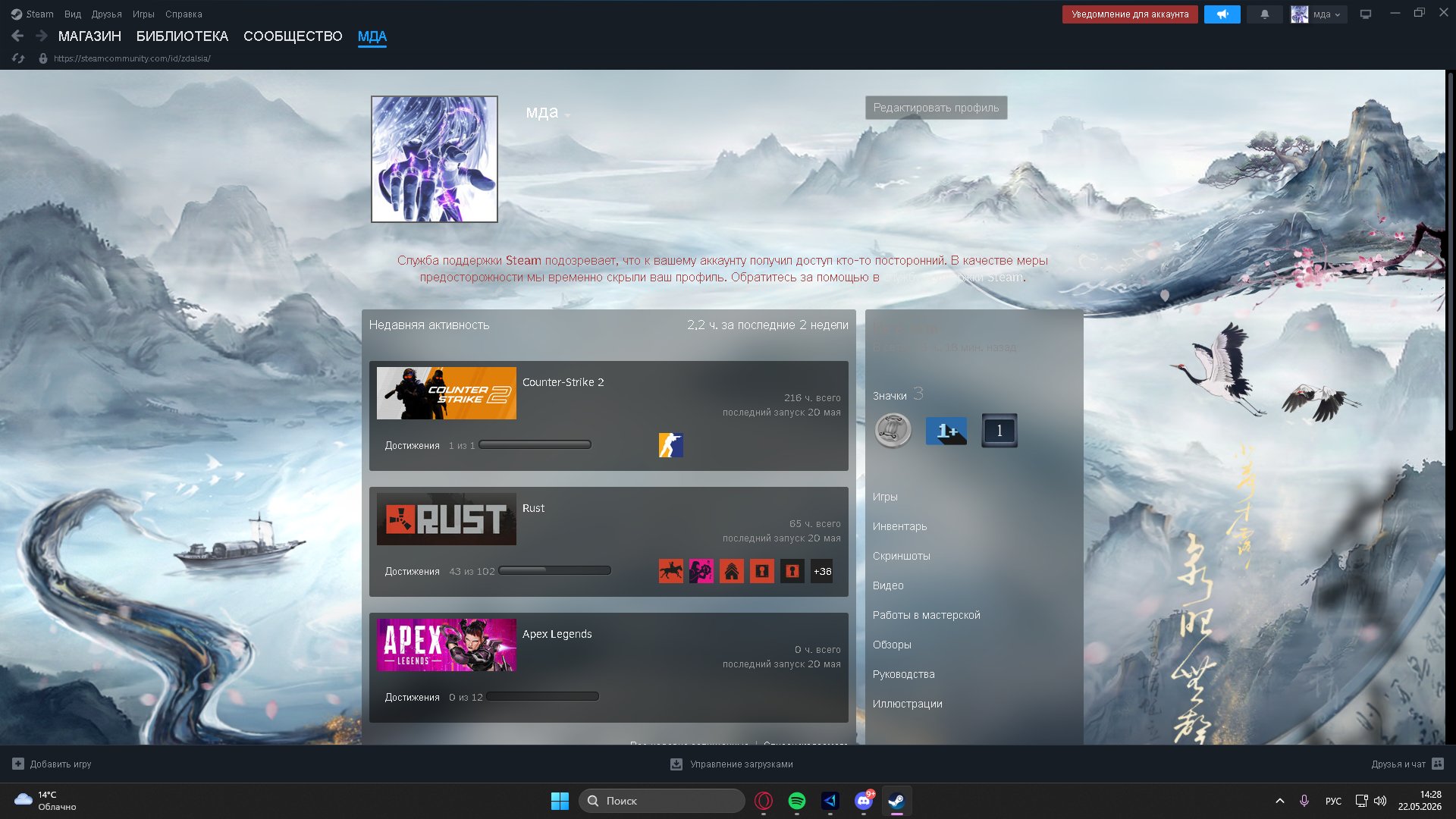Open the Скриншоты link

coord(901,556)
